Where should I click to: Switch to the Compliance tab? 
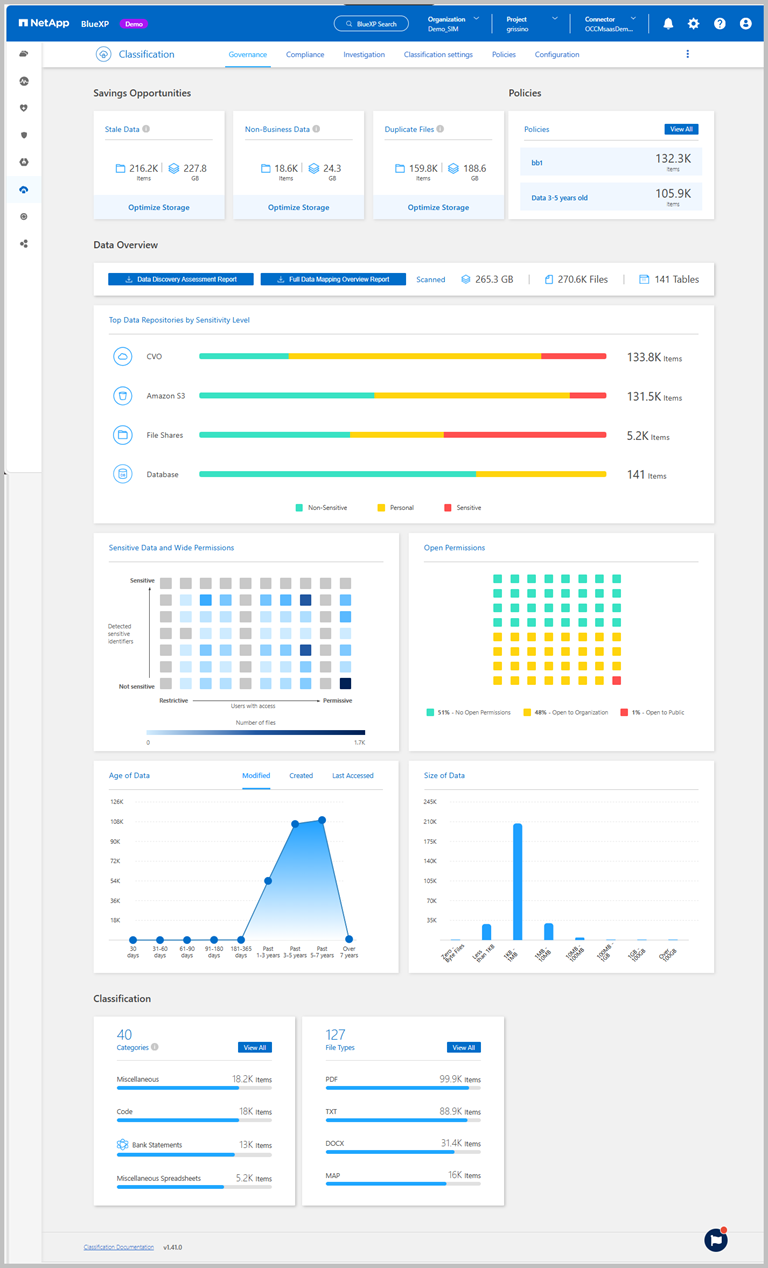(x=305, y=54)
